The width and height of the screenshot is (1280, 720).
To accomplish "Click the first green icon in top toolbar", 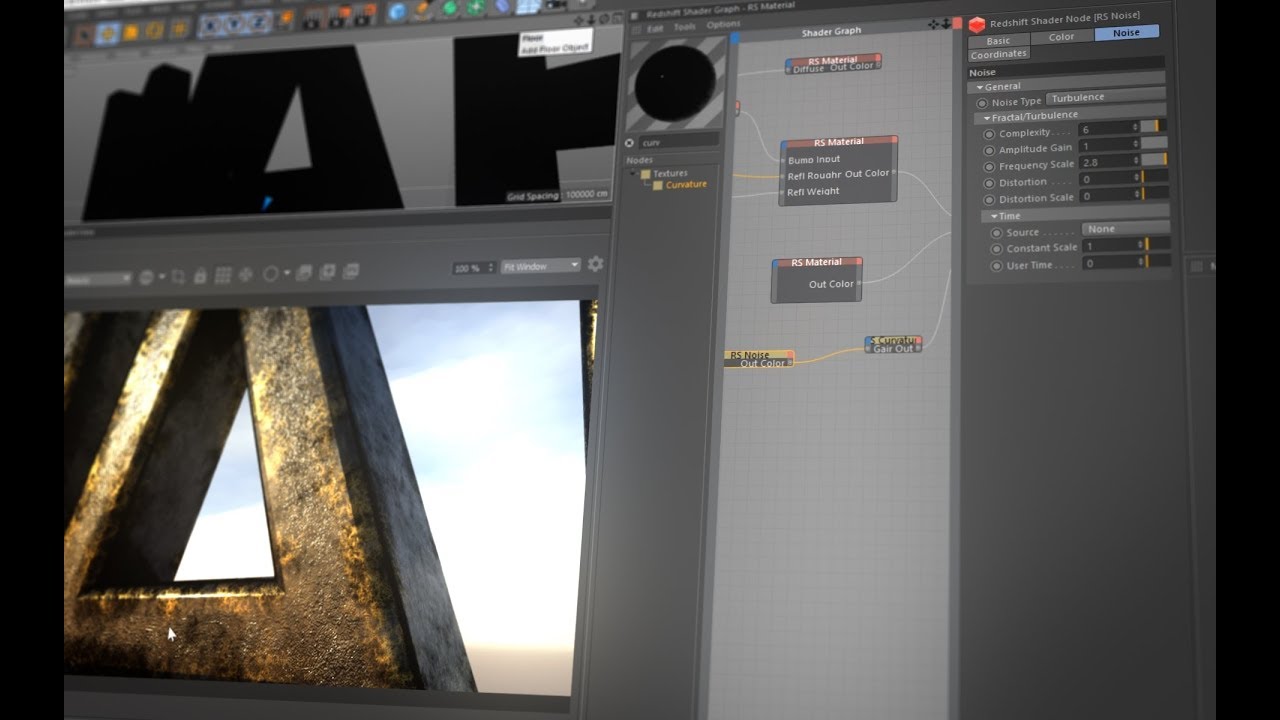I will tap(450, 9).
